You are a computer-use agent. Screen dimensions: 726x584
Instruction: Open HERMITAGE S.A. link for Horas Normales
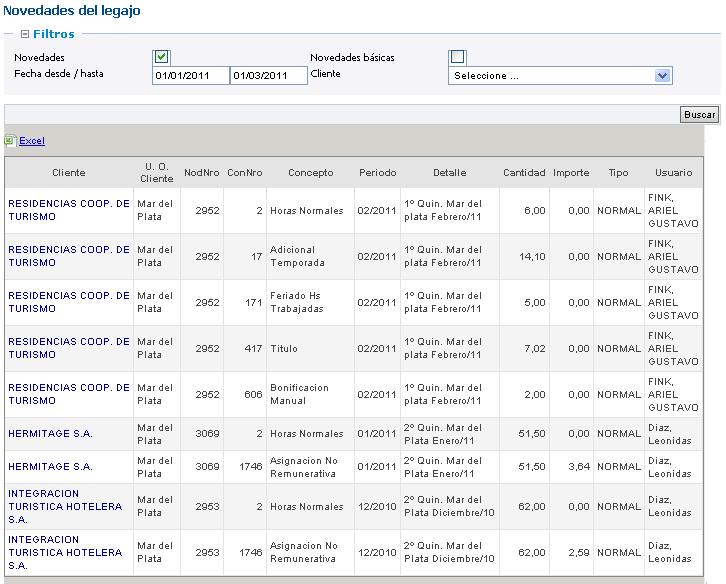[50, 434]
